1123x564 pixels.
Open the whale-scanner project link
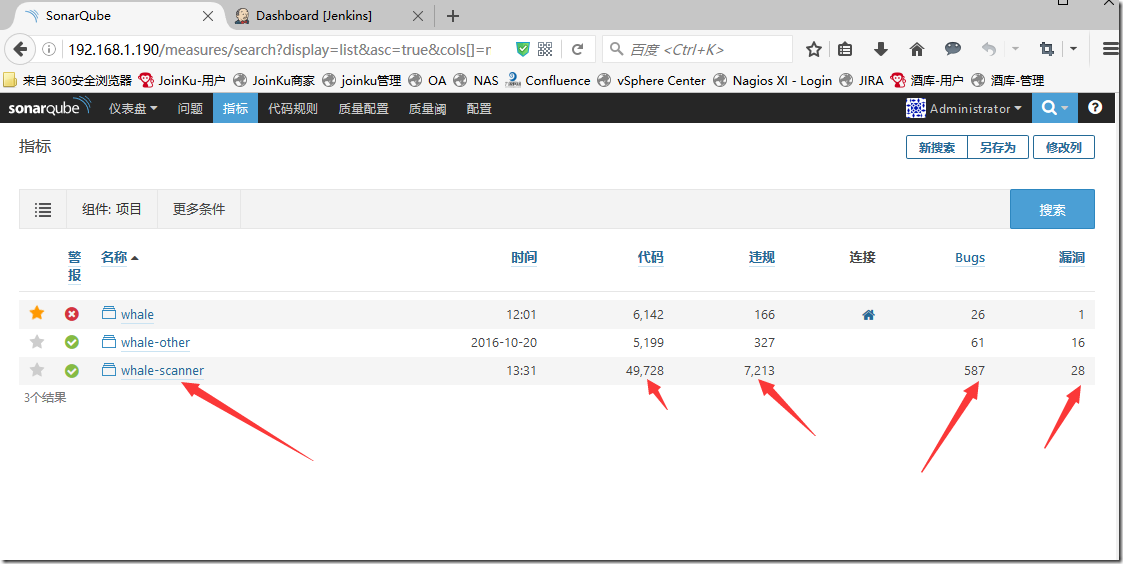click(x=163, y=371)
